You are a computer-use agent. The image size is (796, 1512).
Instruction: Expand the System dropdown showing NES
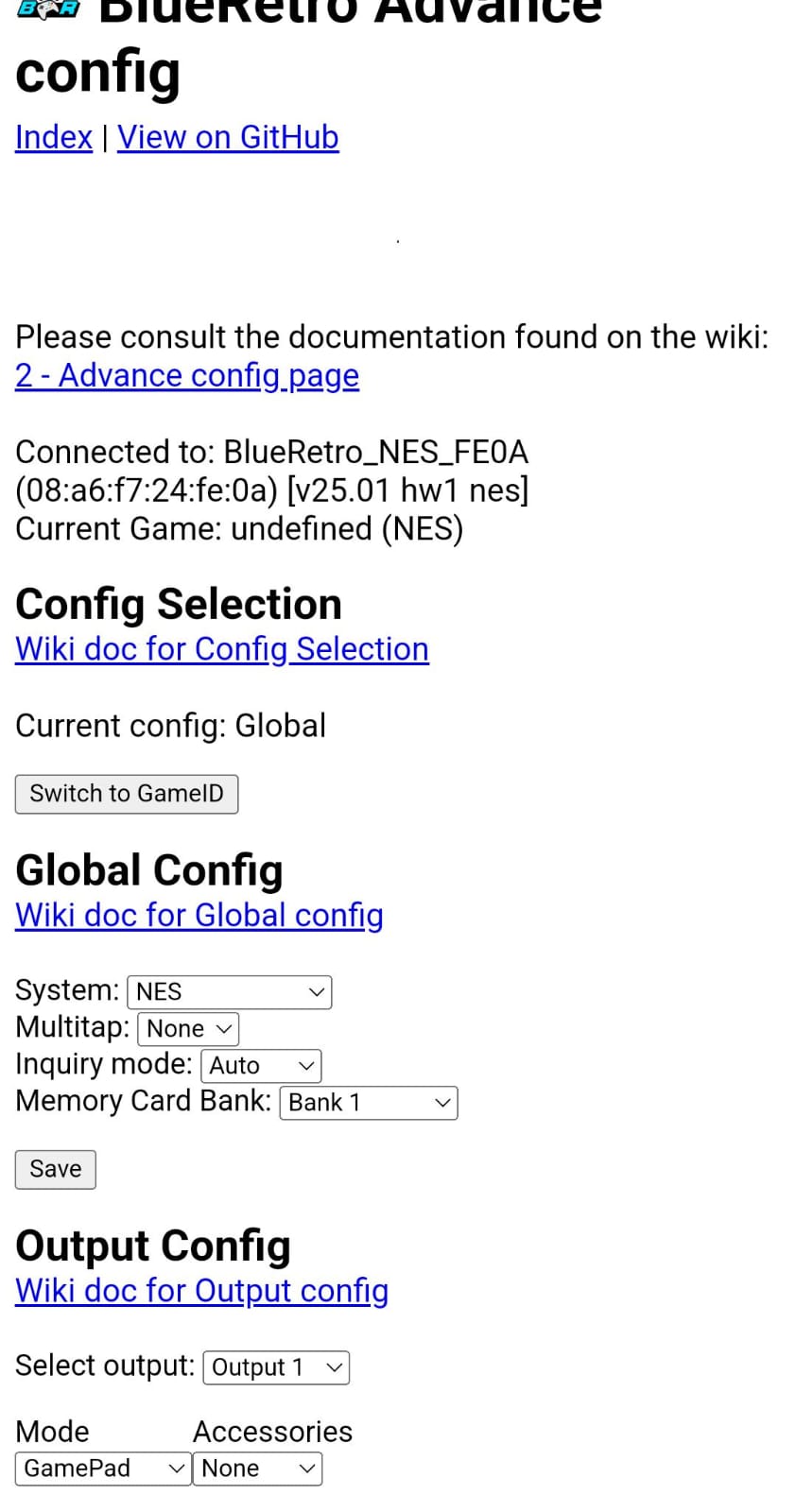point(230,992)
